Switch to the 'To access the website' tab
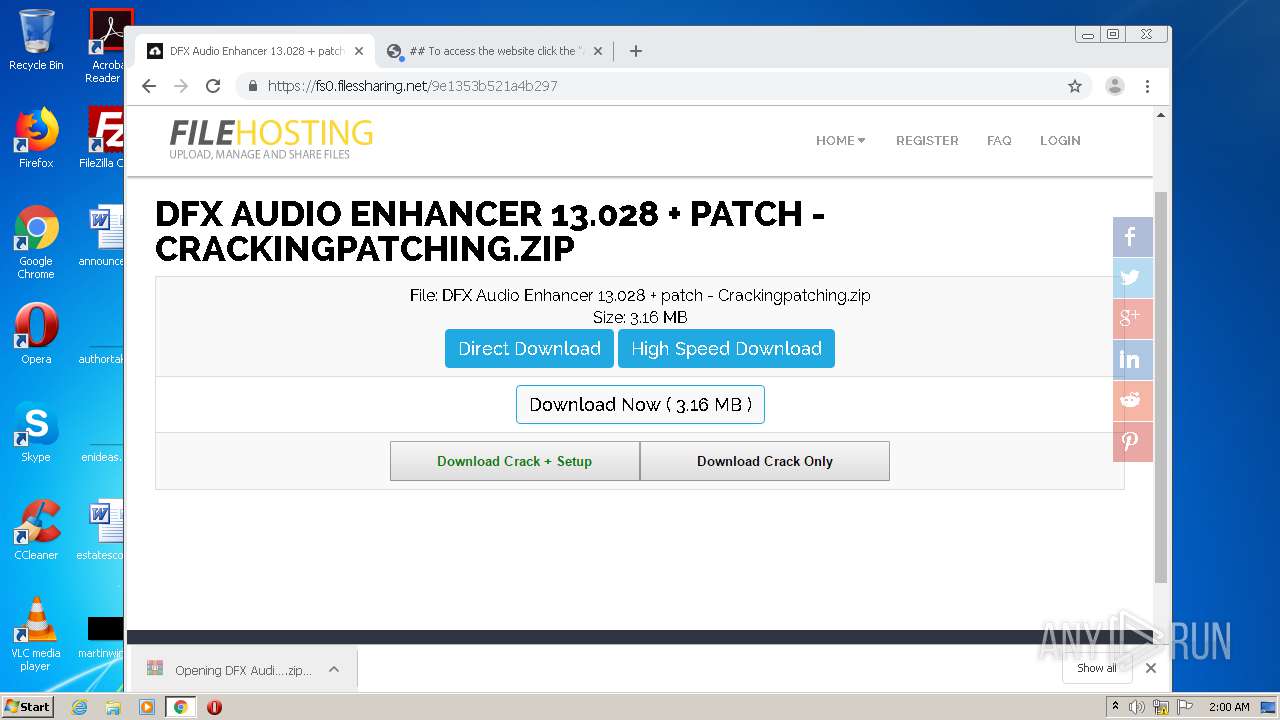This screenshot has height=720, width=1280. 495,51
